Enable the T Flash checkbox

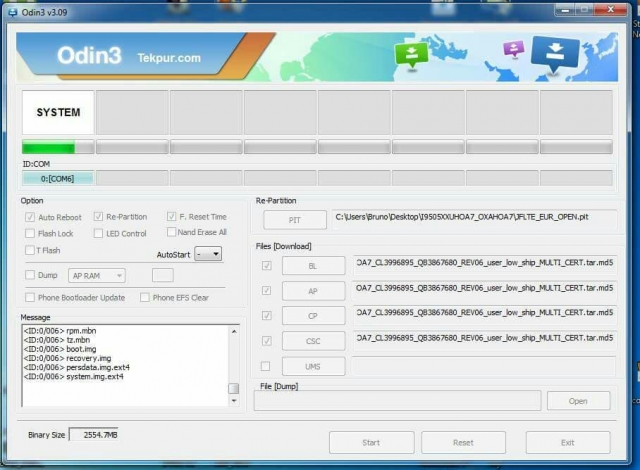30,250
